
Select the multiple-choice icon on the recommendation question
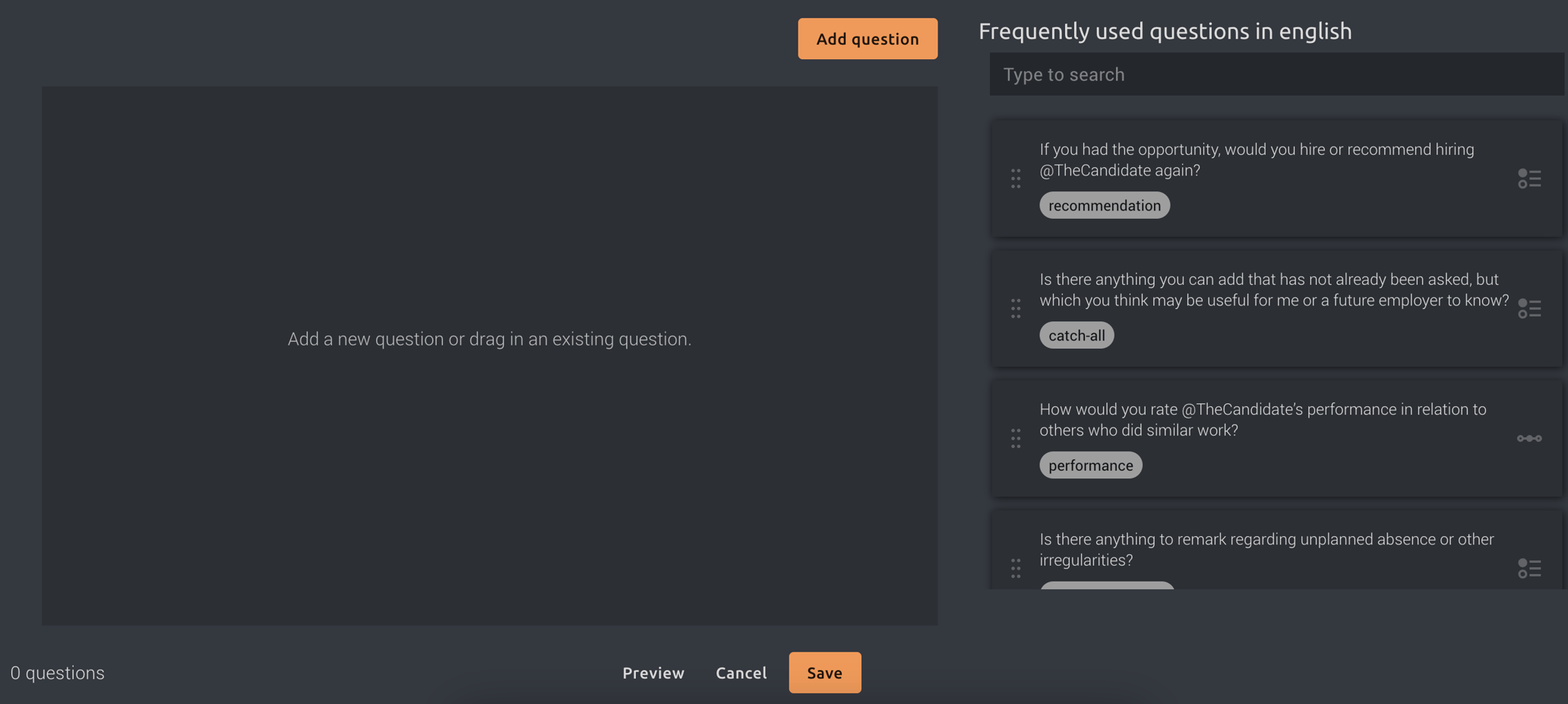click(x=1529, y=178)
